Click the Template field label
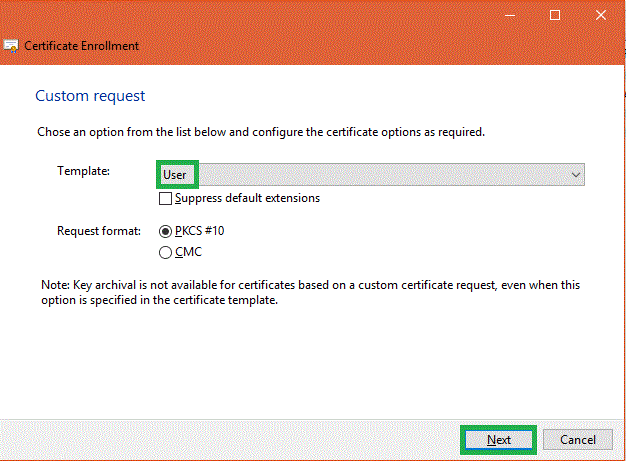This screenshot has height=461, width=626. pos(84,171)
